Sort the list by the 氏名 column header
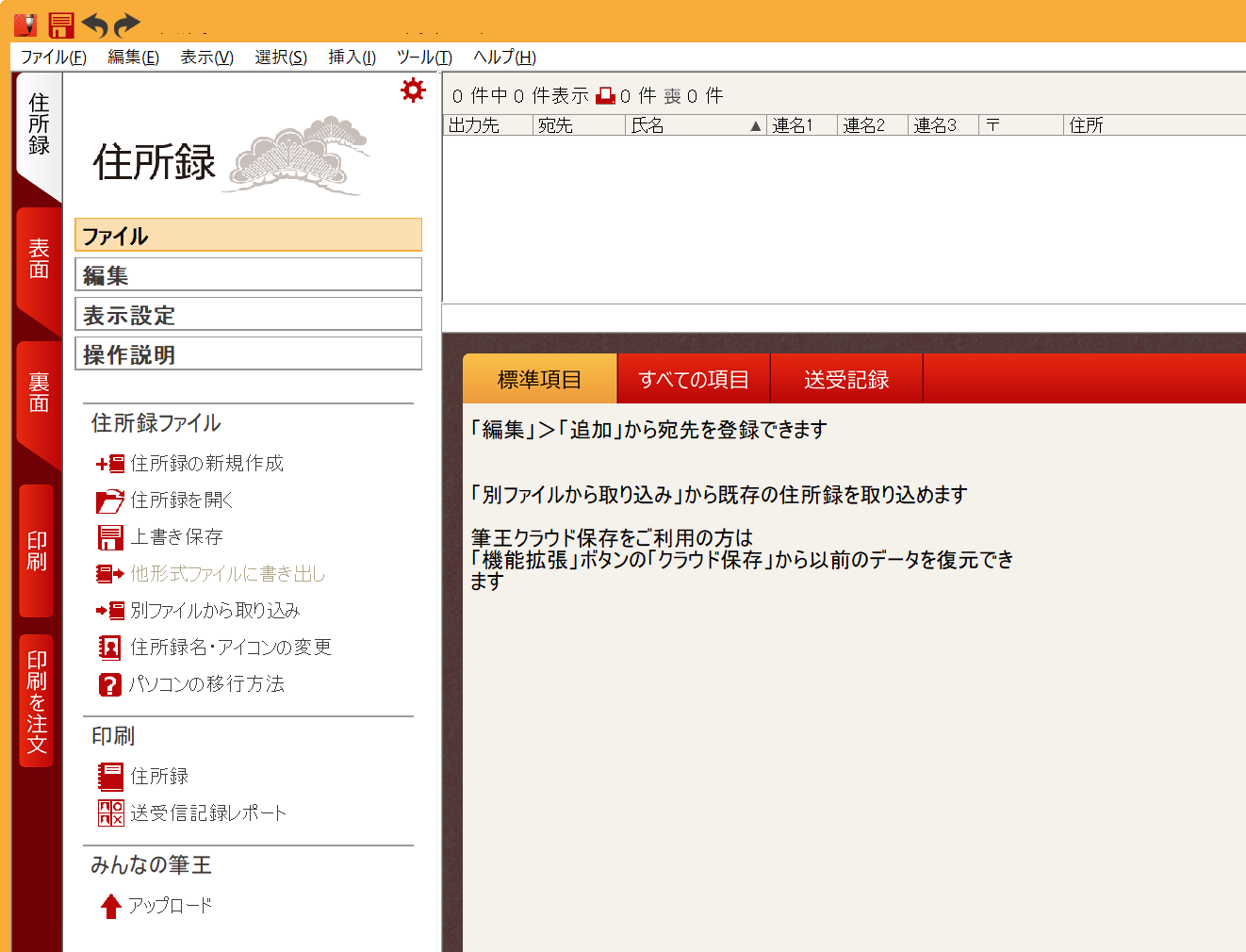 click(696, 125)
